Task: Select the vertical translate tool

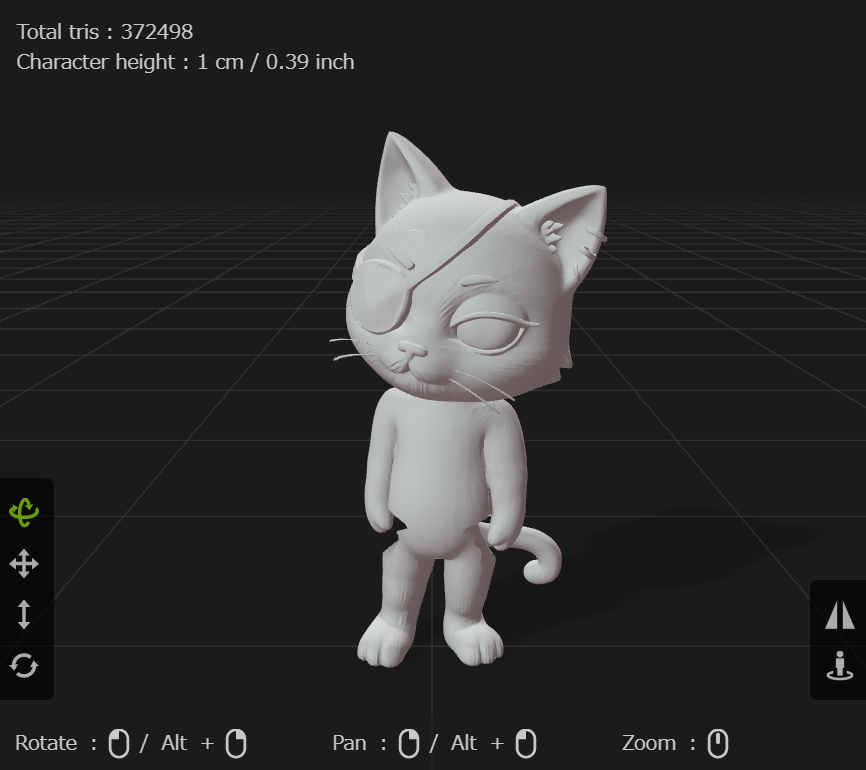Action: click(25, 615)
